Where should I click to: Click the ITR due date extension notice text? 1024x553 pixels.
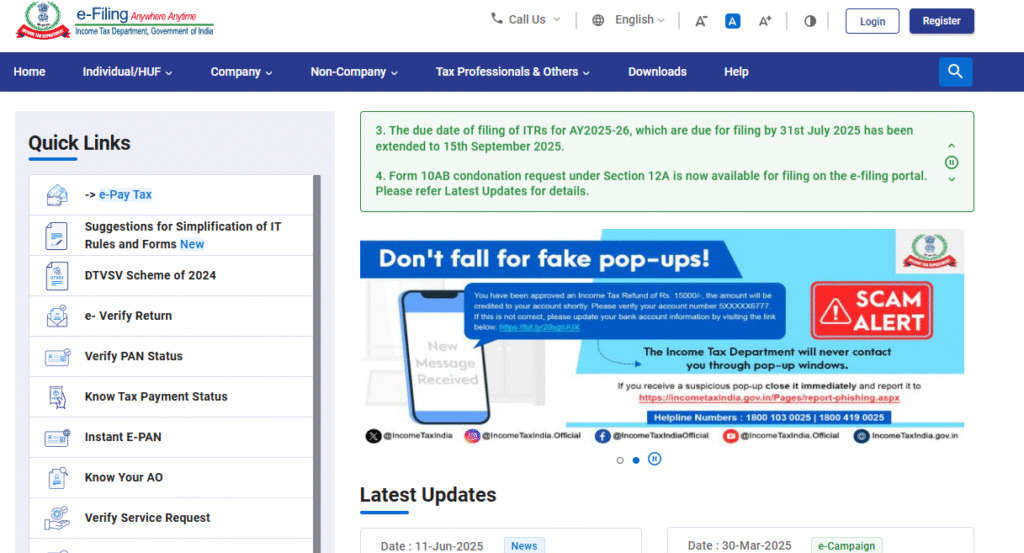[644, 138]
